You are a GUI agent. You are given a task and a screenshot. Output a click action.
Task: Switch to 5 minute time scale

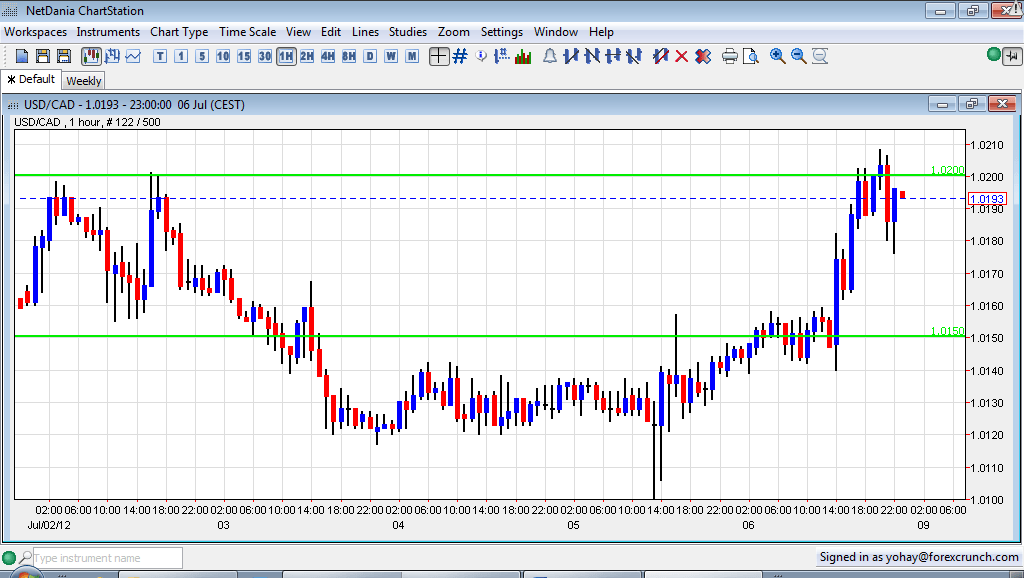(x=202, y=56)
